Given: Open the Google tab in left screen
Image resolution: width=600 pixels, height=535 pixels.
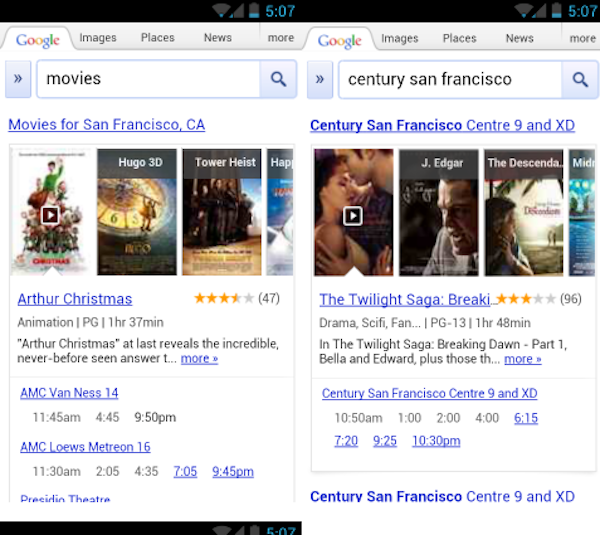Looking at the screenshot, I should tap(38, 40).
